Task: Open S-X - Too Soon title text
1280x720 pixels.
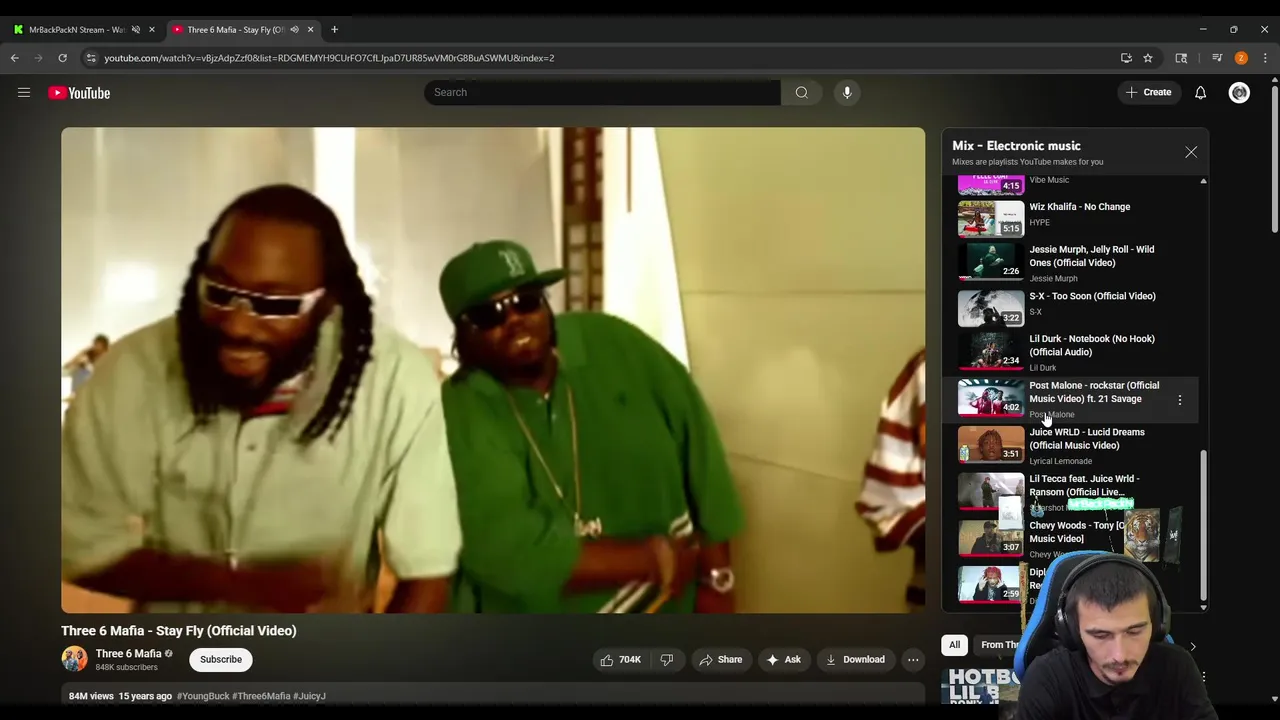Action: point(1092,296)
